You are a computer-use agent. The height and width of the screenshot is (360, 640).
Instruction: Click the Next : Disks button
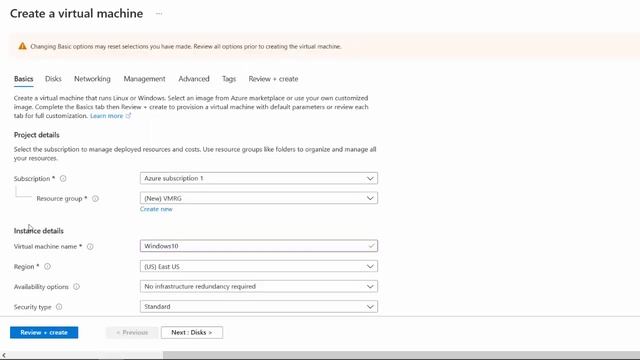point(192,333)
